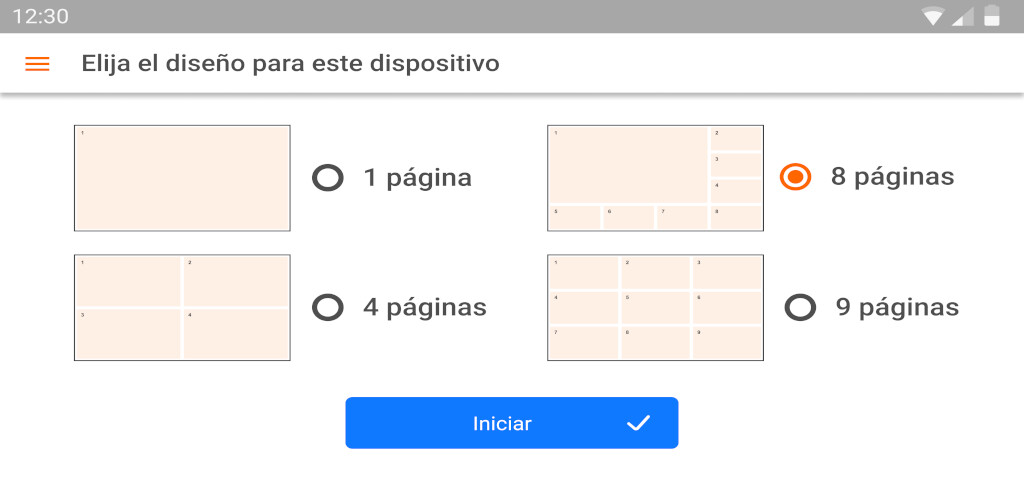Click the checkmark icon on Iniciar button
This screenshot has width=1024, height=500.
(638, 423)
